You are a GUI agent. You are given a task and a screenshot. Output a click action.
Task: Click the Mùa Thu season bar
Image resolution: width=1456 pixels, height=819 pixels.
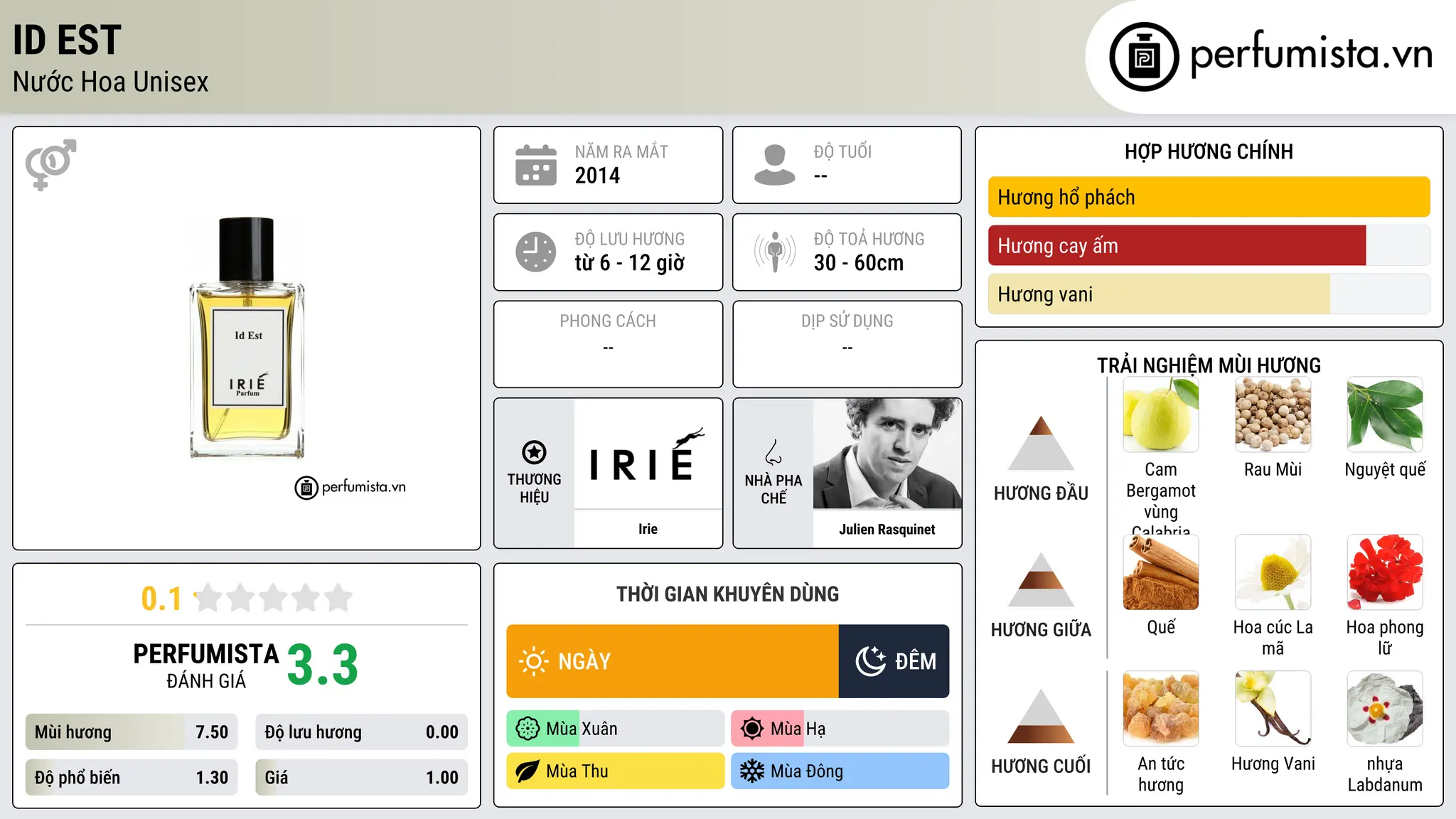615,771
